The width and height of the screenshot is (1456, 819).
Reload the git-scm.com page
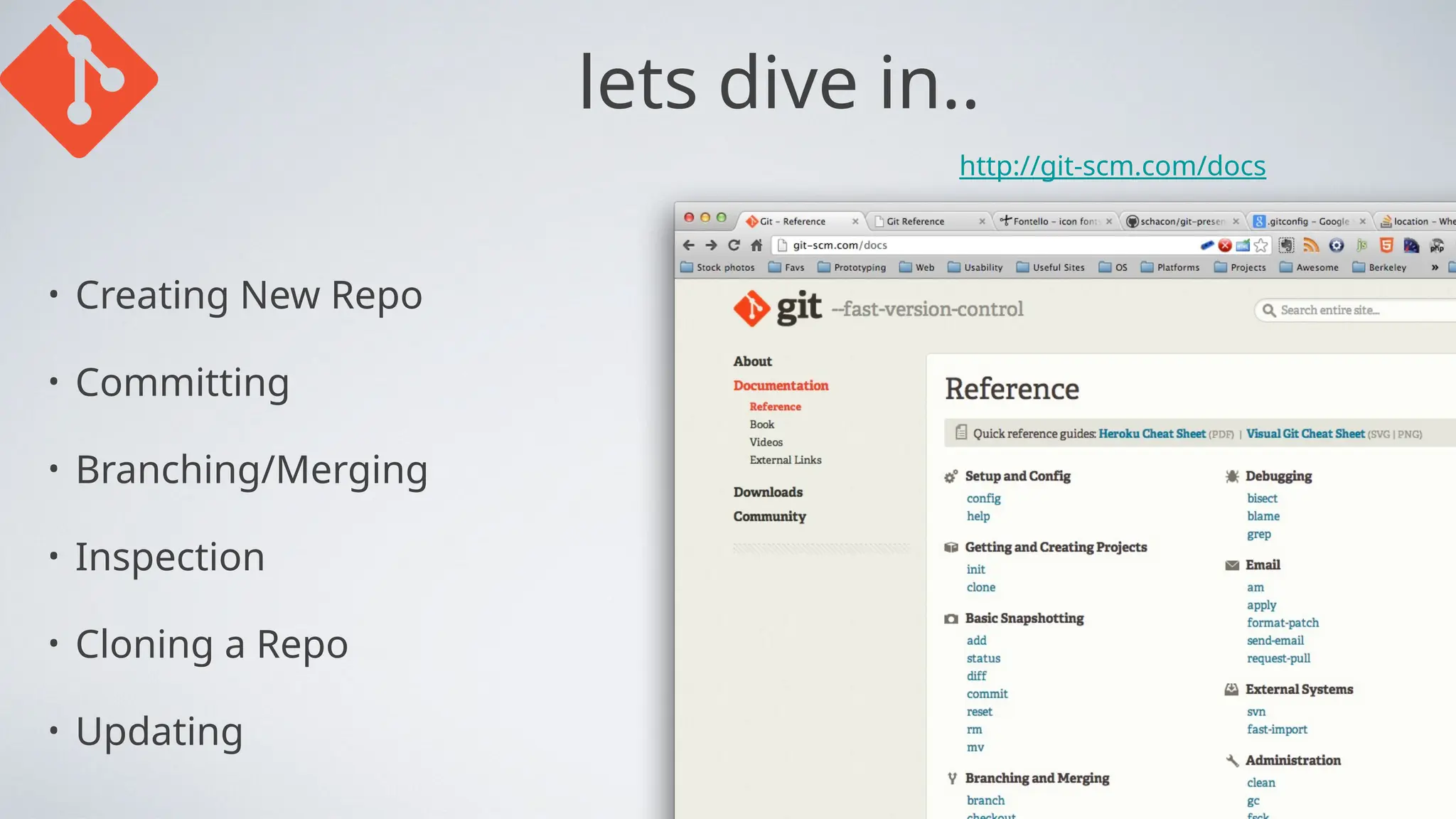pyautogui.click(x=734, y=245)
